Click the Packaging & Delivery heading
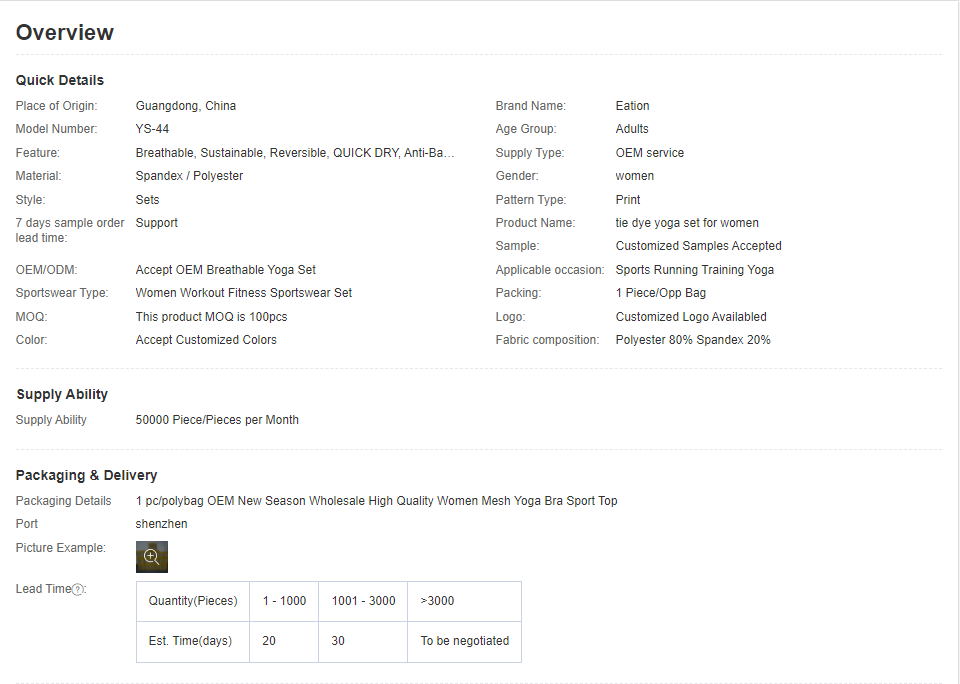Viewport: 960px width, 684px height. tap(86, 475)
